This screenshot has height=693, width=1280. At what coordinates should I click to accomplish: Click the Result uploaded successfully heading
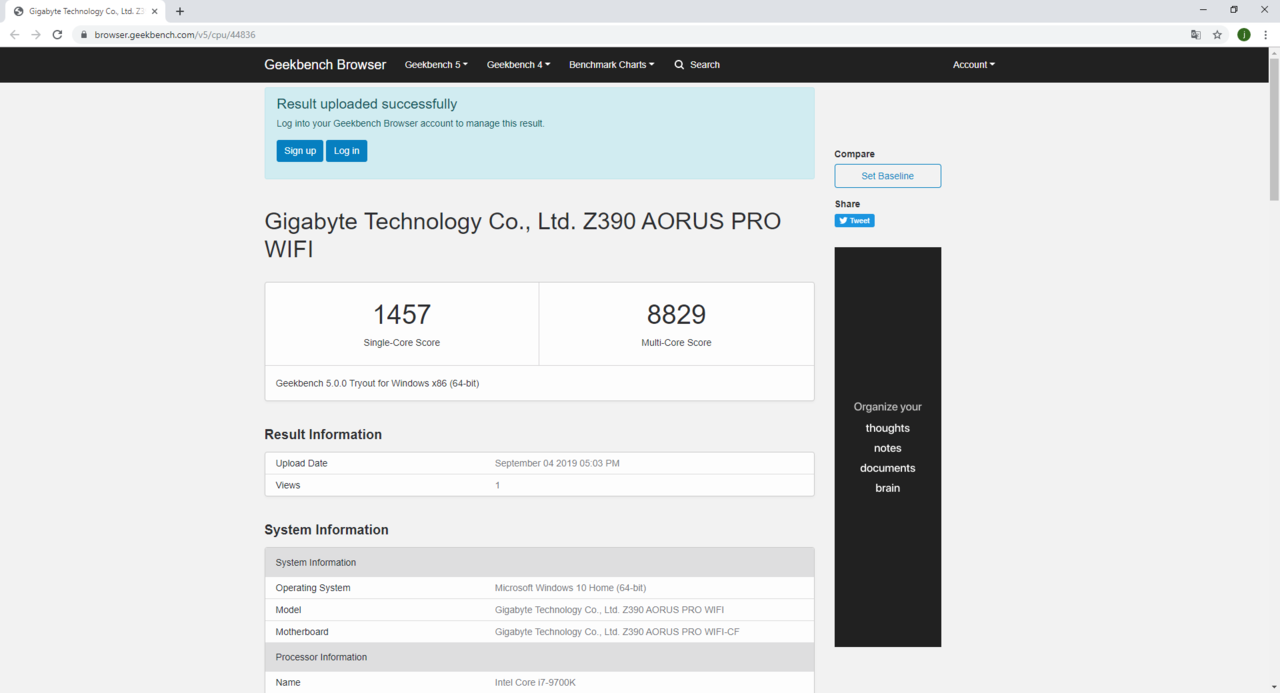[x=367, y=104]
